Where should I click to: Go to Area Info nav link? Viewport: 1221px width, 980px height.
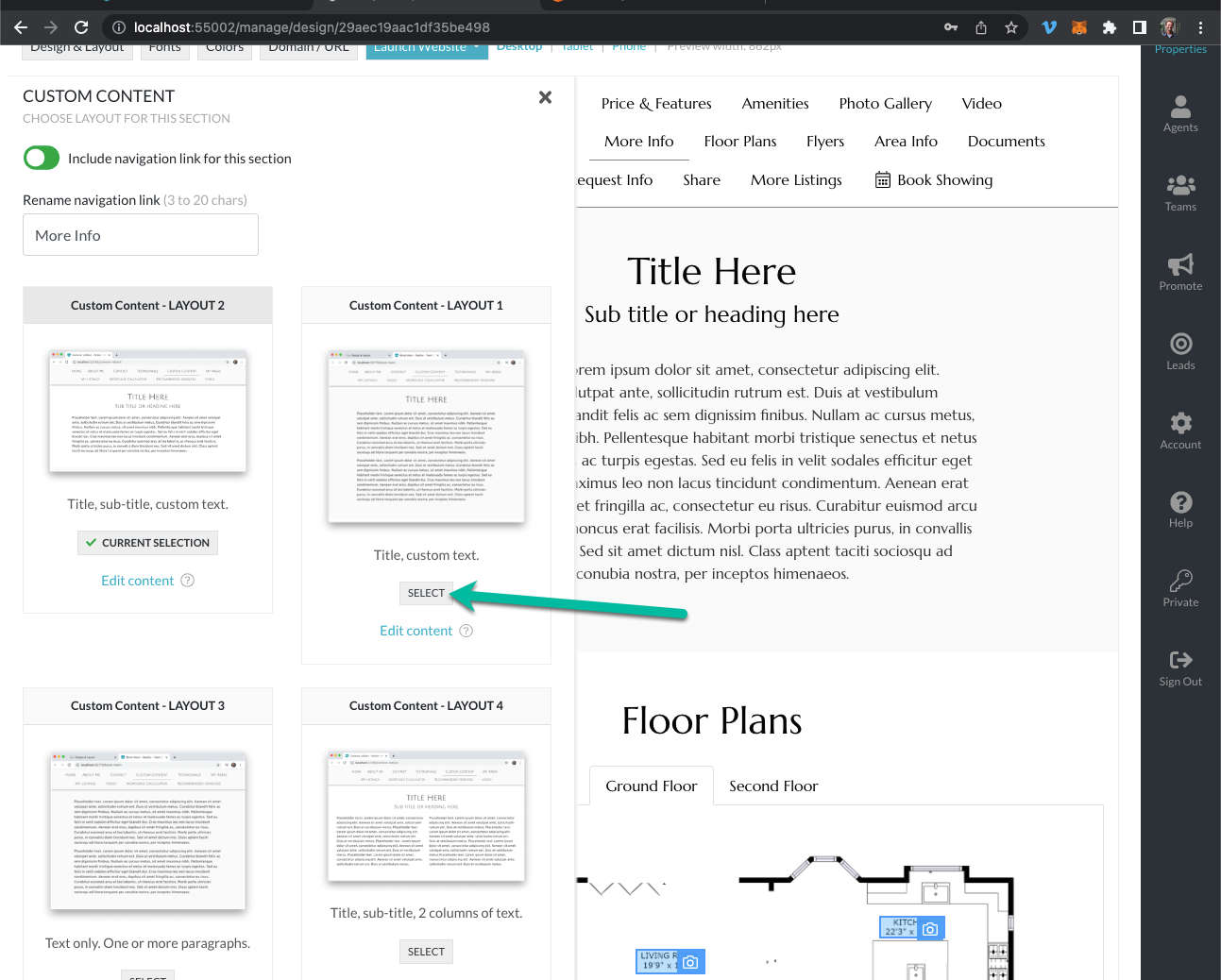tap(906, 142)
